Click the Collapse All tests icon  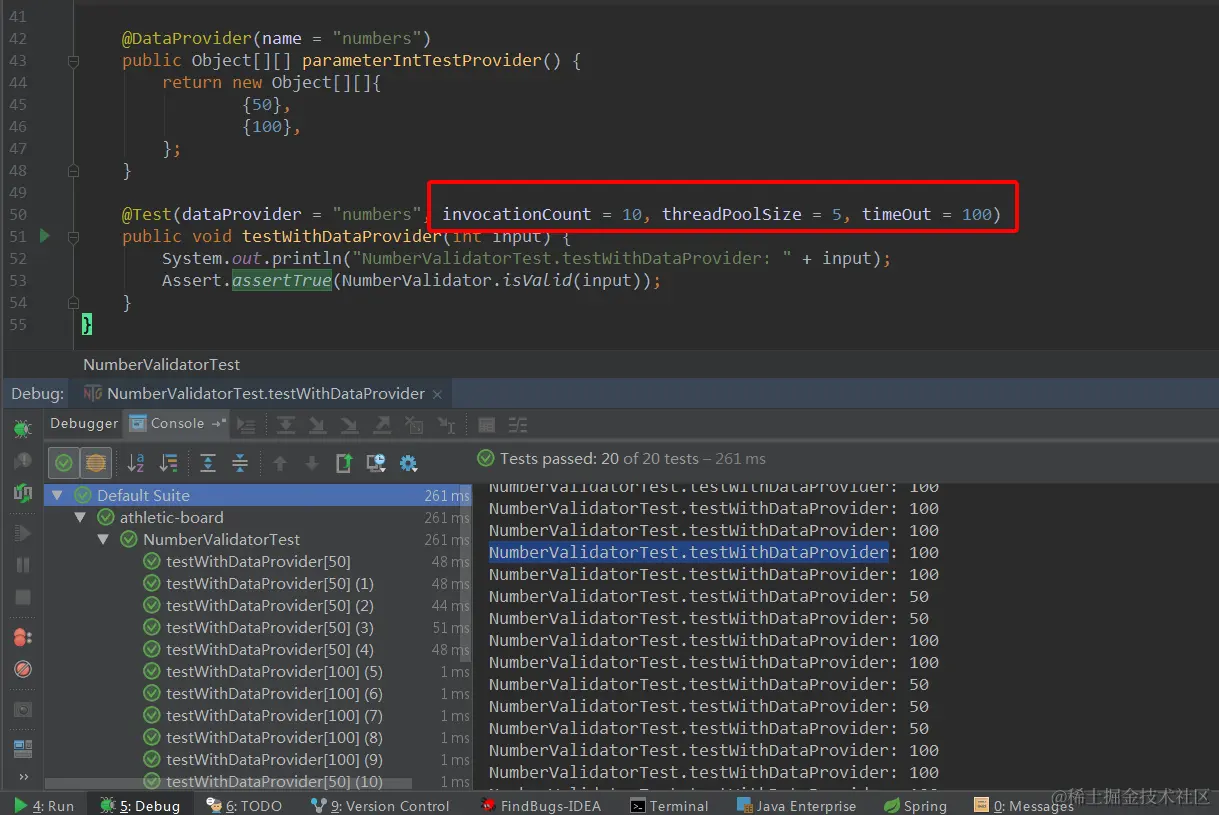[x=240, y=463]
